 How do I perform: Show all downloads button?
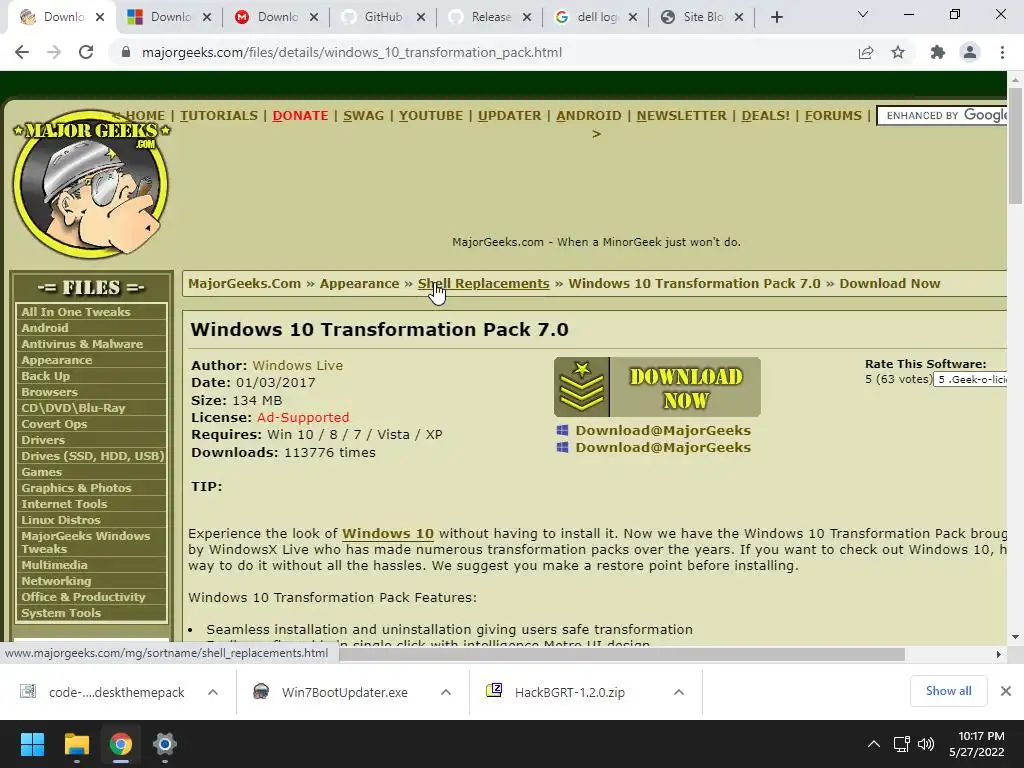tap(948, 691)
